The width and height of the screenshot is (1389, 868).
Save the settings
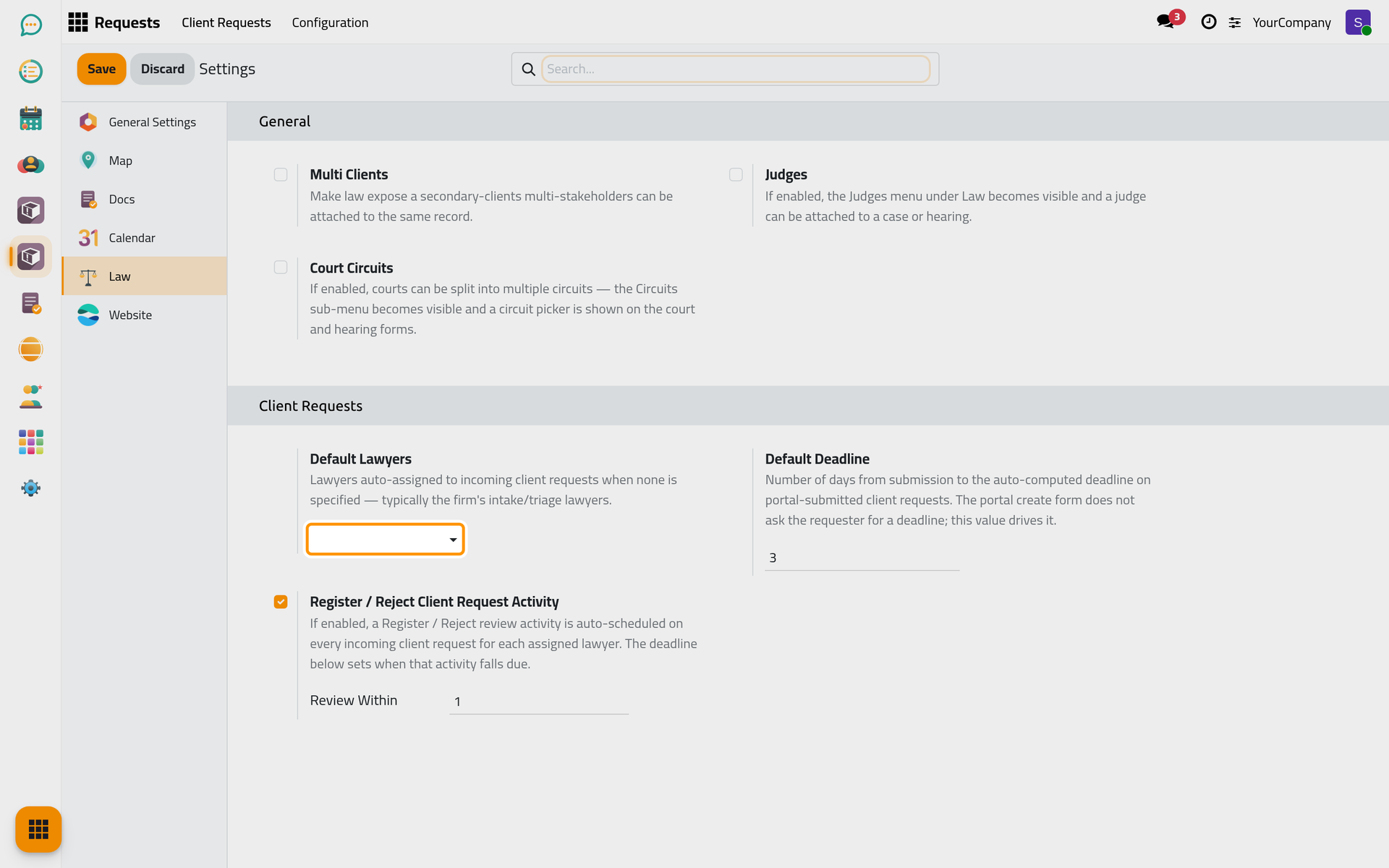[x=101, y=69]
